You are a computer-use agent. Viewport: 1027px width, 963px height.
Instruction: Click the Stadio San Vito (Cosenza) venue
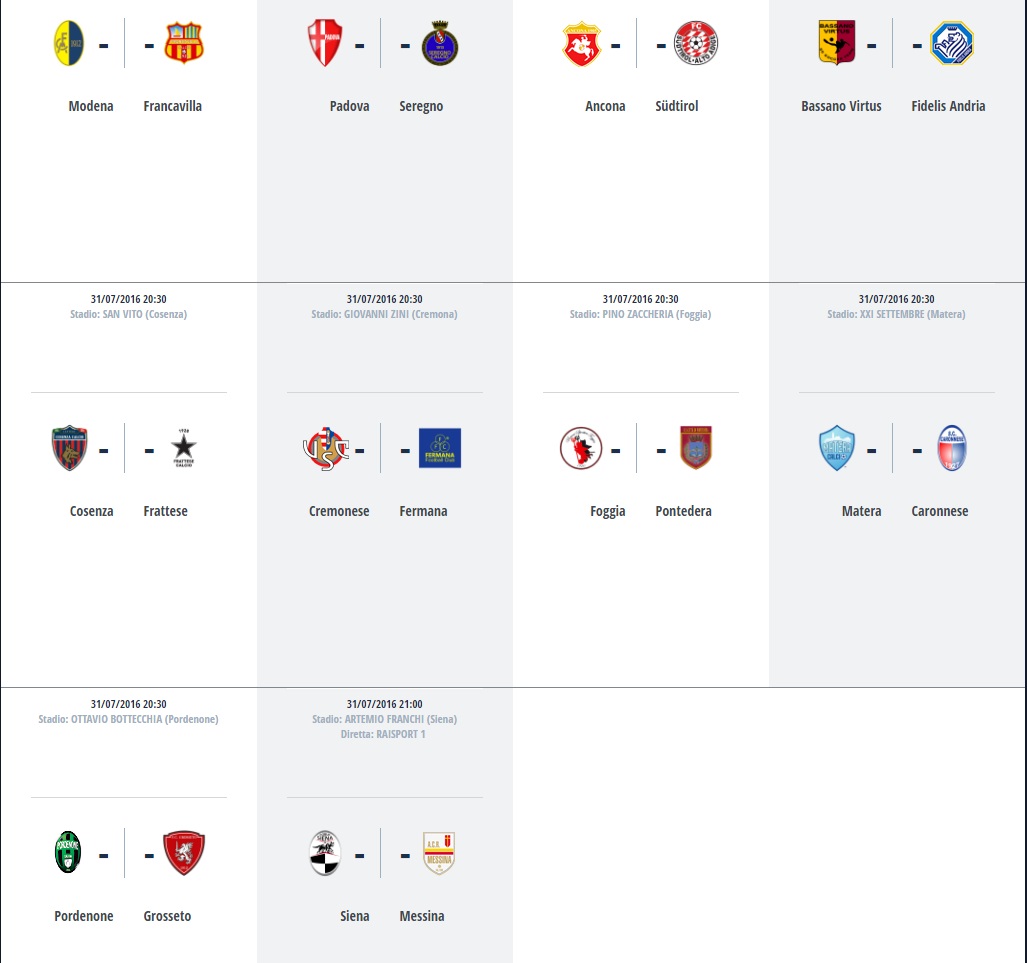click(128, 314)
